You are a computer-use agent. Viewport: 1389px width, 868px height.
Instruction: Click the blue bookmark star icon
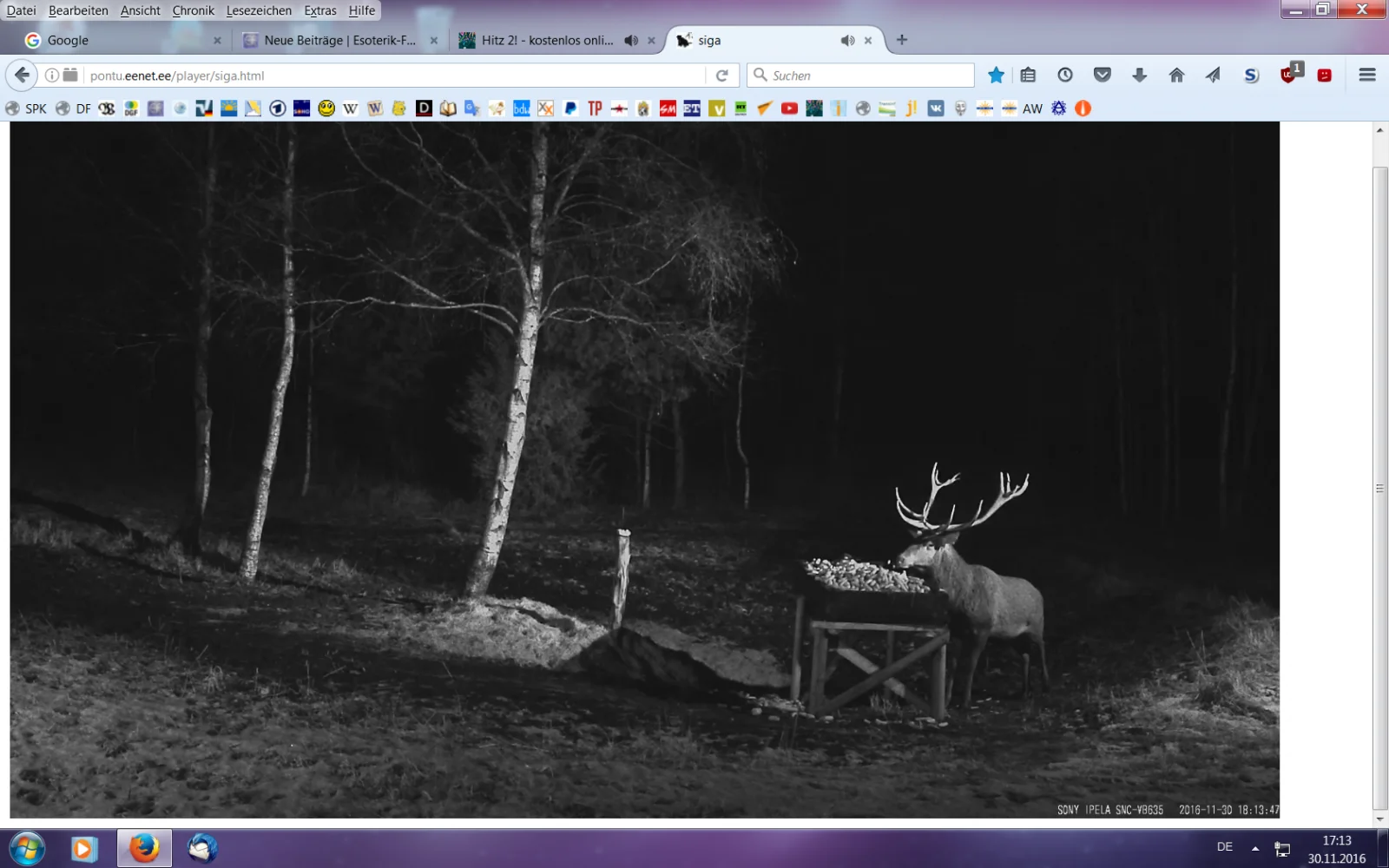pyautogui.click(x=996, y=76)
